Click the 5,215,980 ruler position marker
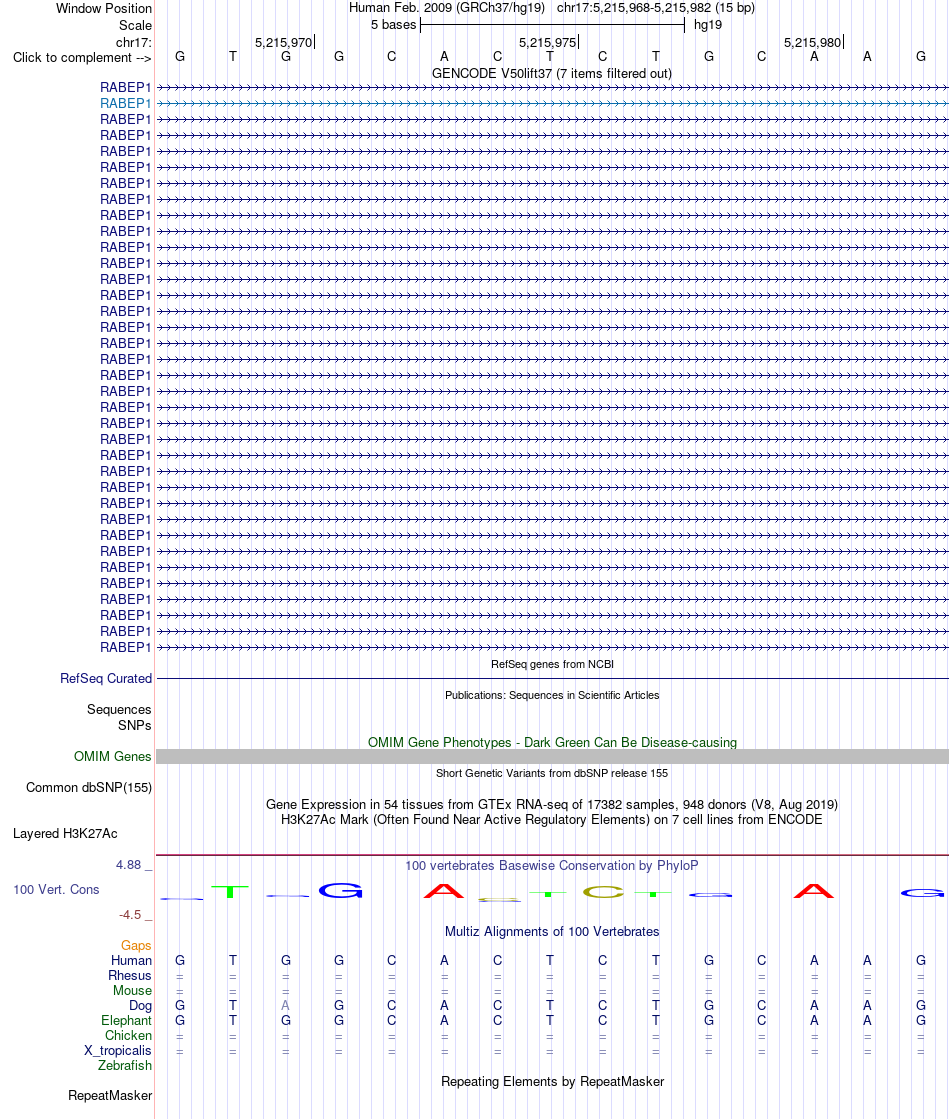Screen dimensions: 950x1119 (814, 43)
